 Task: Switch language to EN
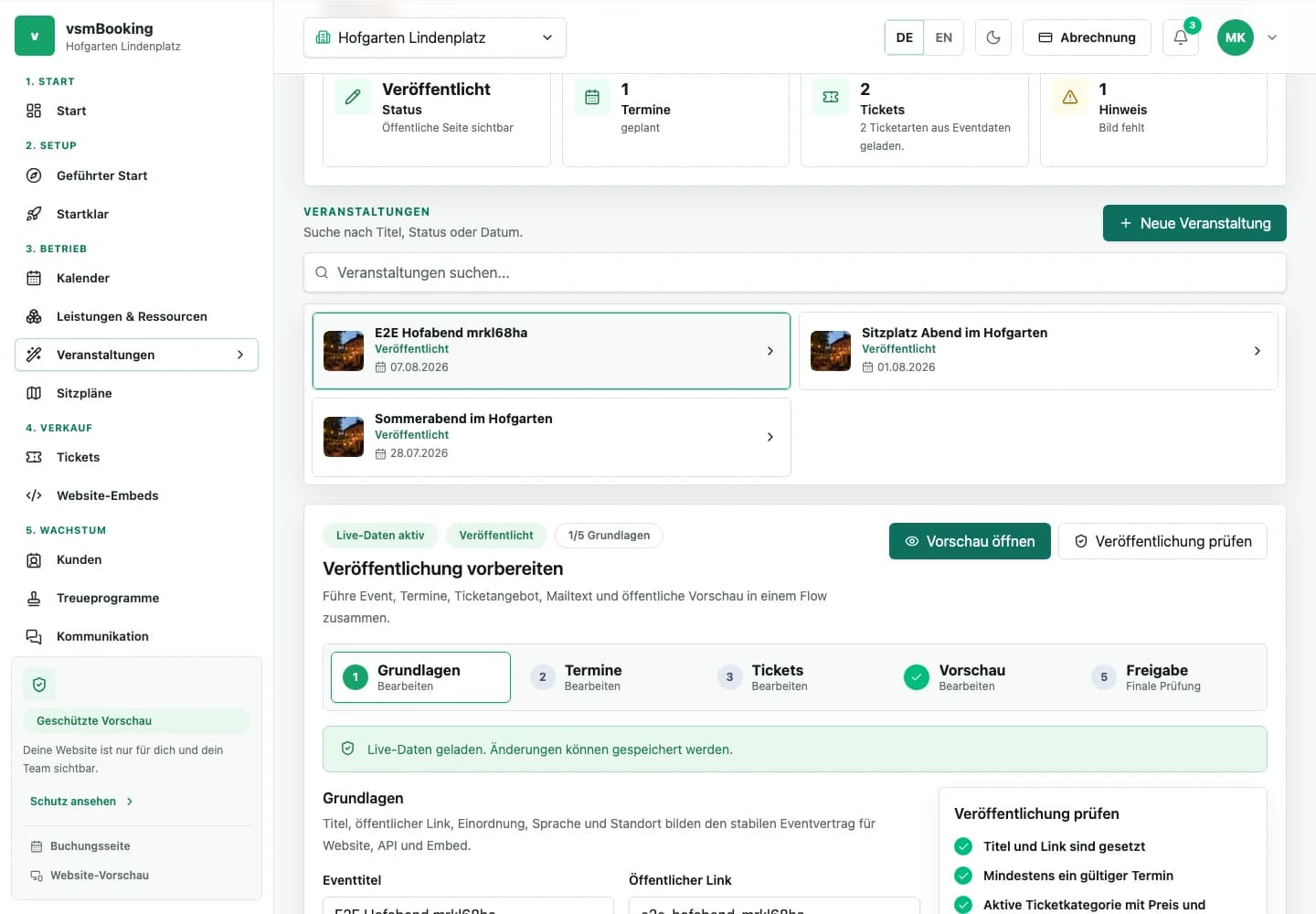coord(944,37)
